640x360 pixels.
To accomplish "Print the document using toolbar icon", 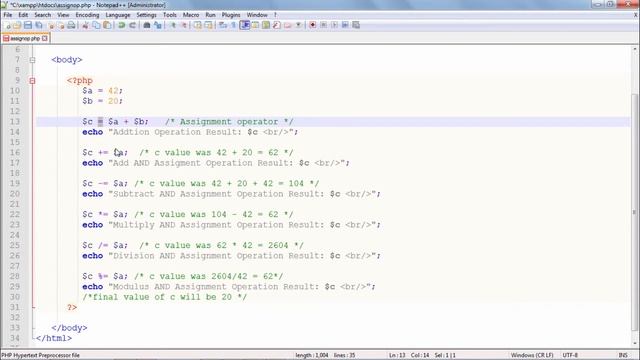I will tap(71, 25).
